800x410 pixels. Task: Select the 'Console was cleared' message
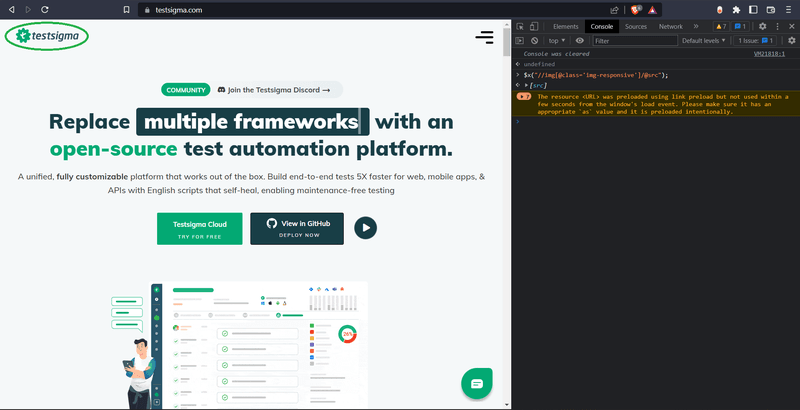[556, 54]
